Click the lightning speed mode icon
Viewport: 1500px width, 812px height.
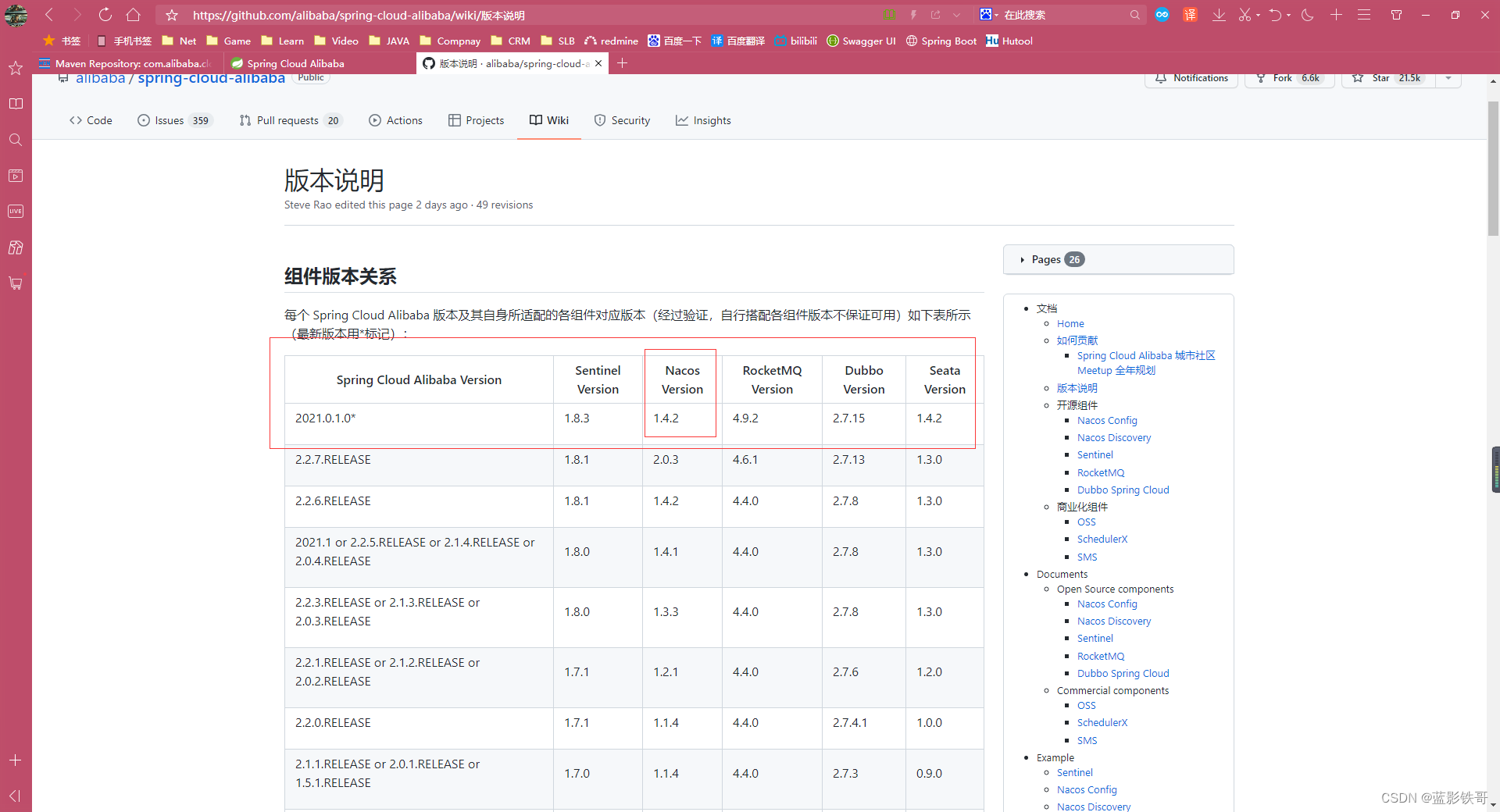coord(913,15)
